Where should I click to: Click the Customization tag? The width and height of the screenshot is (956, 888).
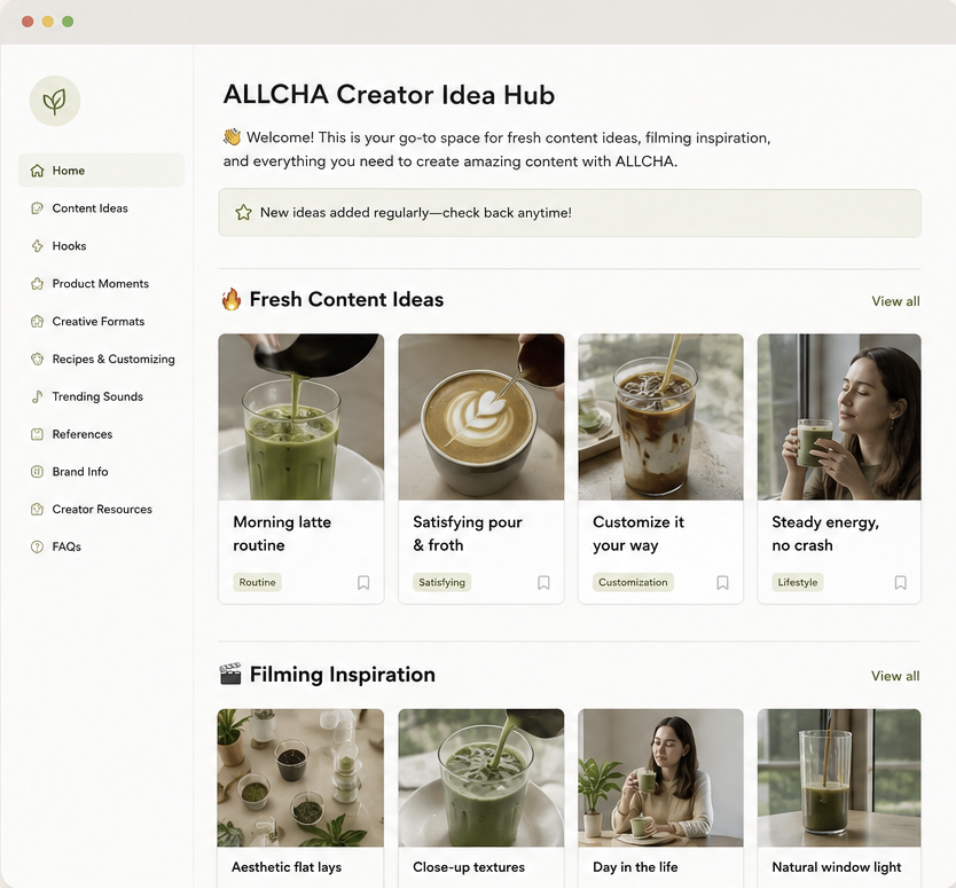(x=633, y=582)
